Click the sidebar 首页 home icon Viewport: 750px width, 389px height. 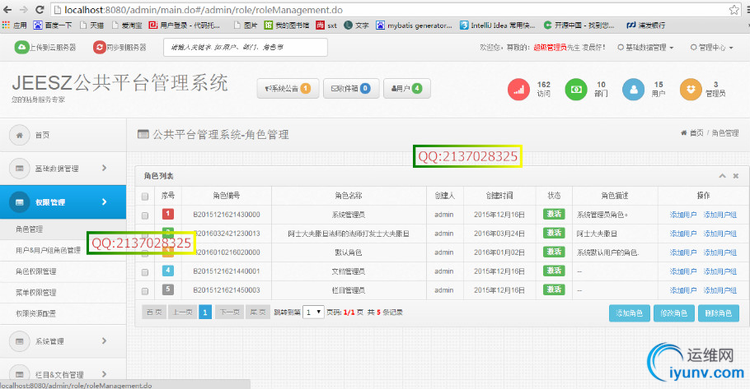pyautogui.click(x=20, y=135)
